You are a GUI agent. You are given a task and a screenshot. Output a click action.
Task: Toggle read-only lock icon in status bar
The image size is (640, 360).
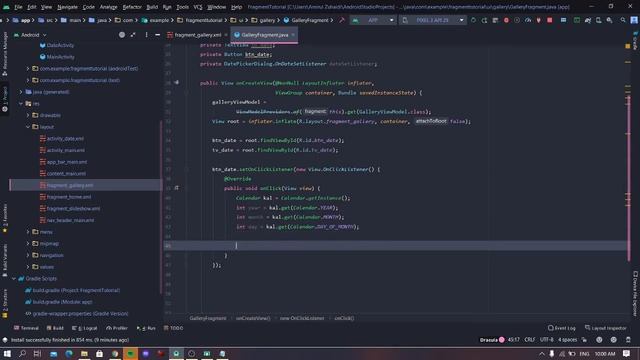tap(584, 340)
